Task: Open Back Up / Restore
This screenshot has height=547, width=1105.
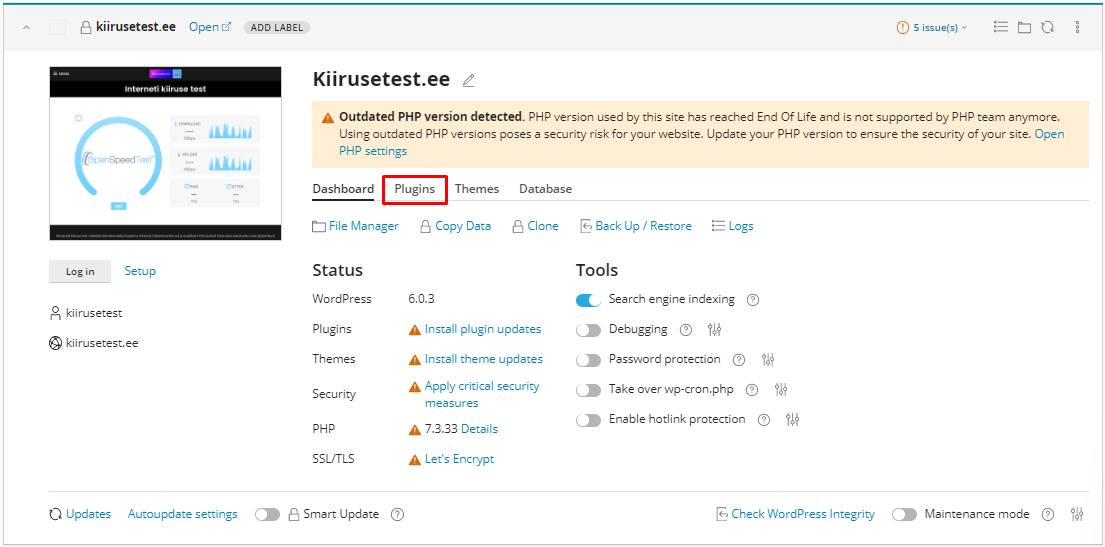Action: (636, 226)
